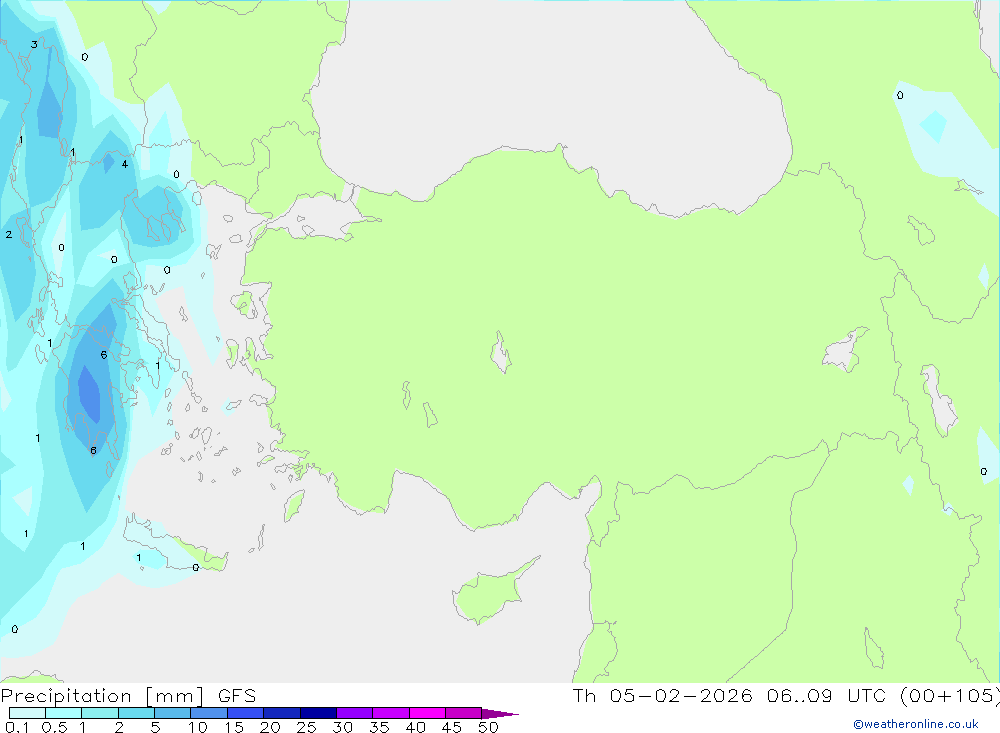
Task: Click the "Precipitation [mm]" title text
Action: point(102,696)
